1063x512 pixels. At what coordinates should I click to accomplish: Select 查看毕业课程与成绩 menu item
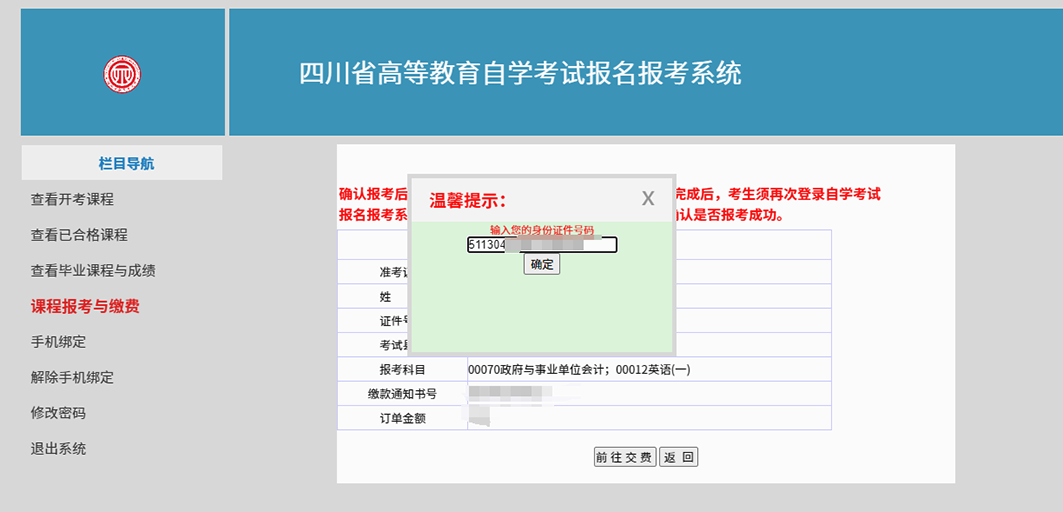pos(93,271)
